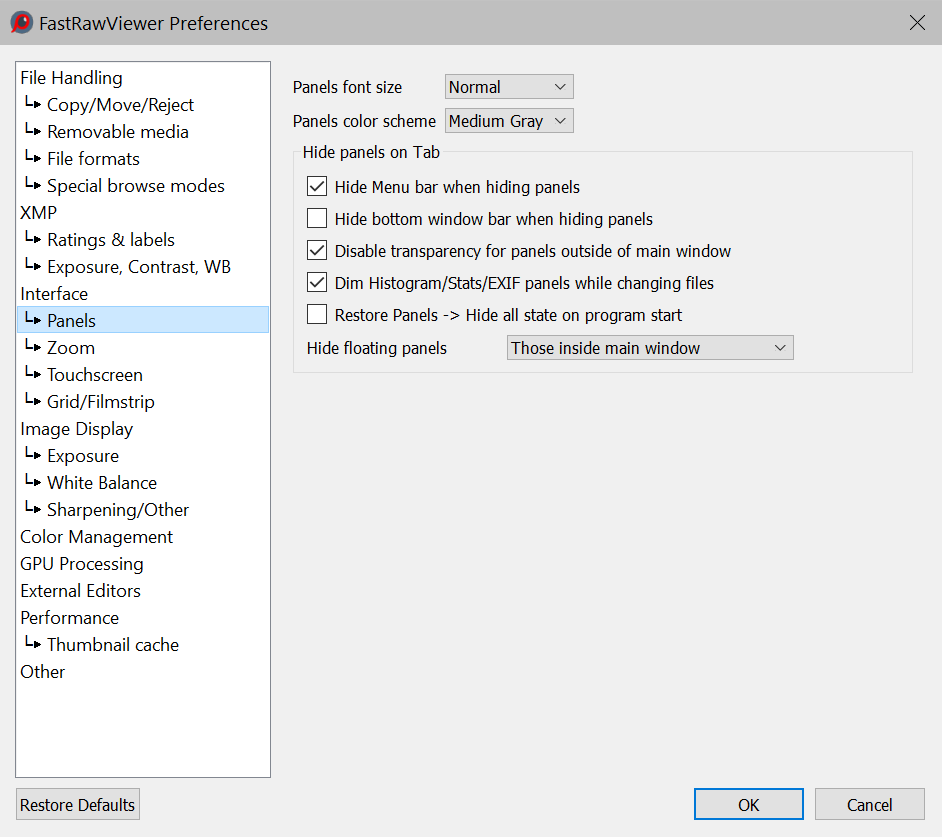Image resolution: width=942 pixels, height=837 pixels.
Task: Click the Restore Defaults button
Action: point(77,805)
